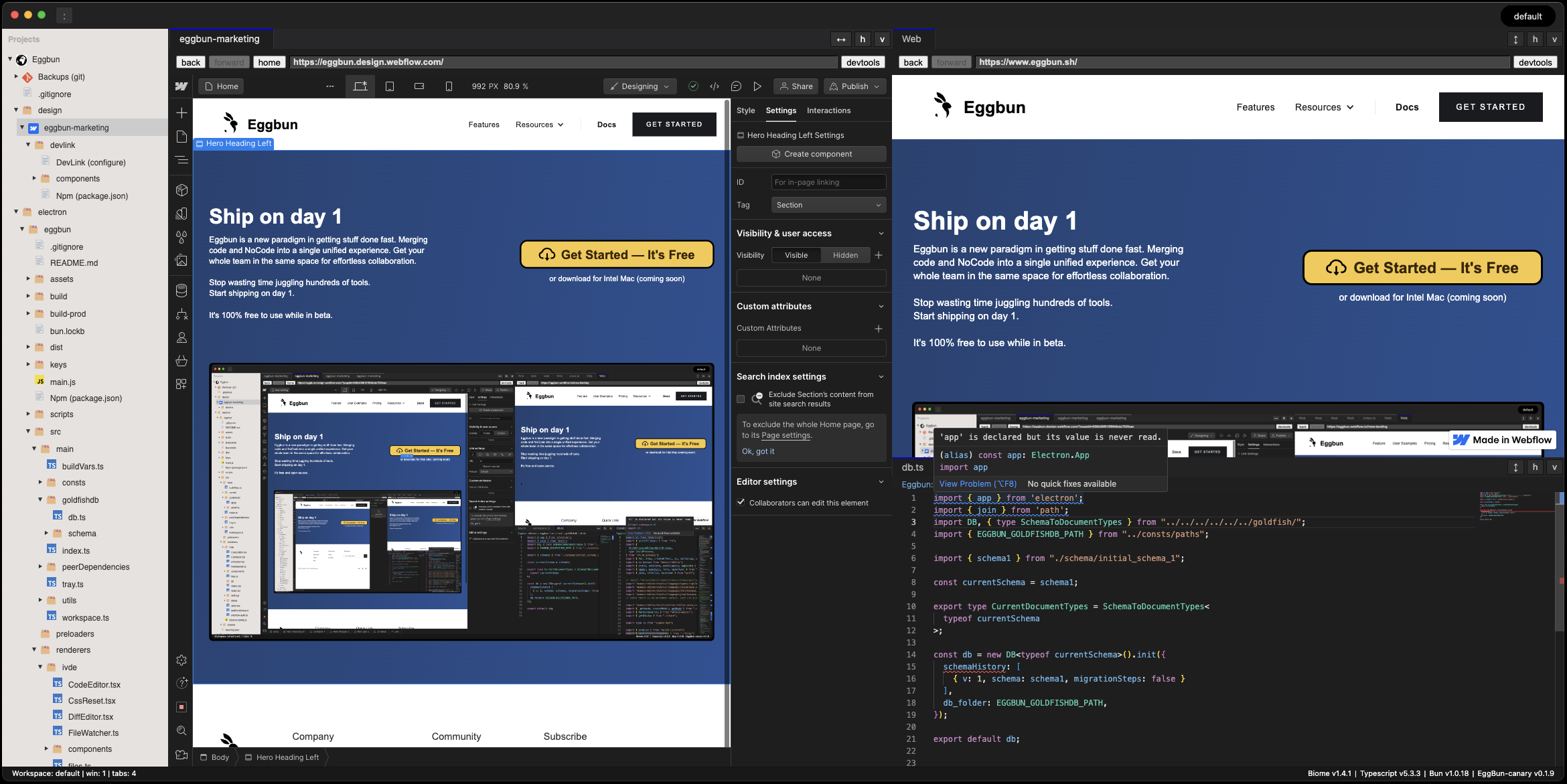This screenshot has height=784, width=1567.
Task: Toggle the width expand arrow in eggbun-marketing pane
Action: point(841,40)
